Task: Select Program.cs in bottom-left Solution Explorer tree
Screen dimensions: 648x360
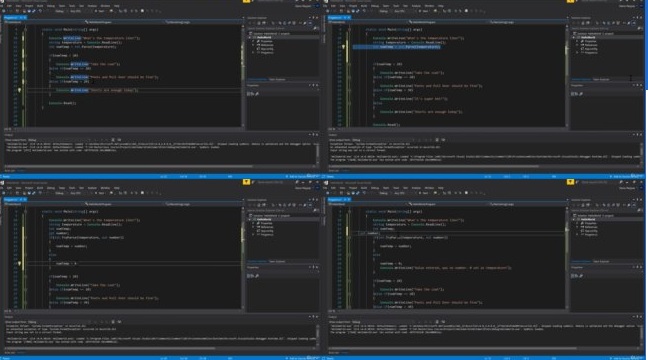Action: click(267, 235)
